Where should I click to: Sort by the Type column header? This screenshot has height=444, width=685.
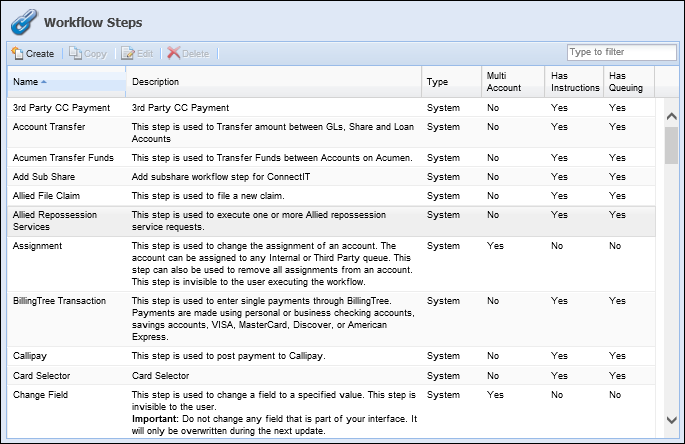tap(452, 82)
